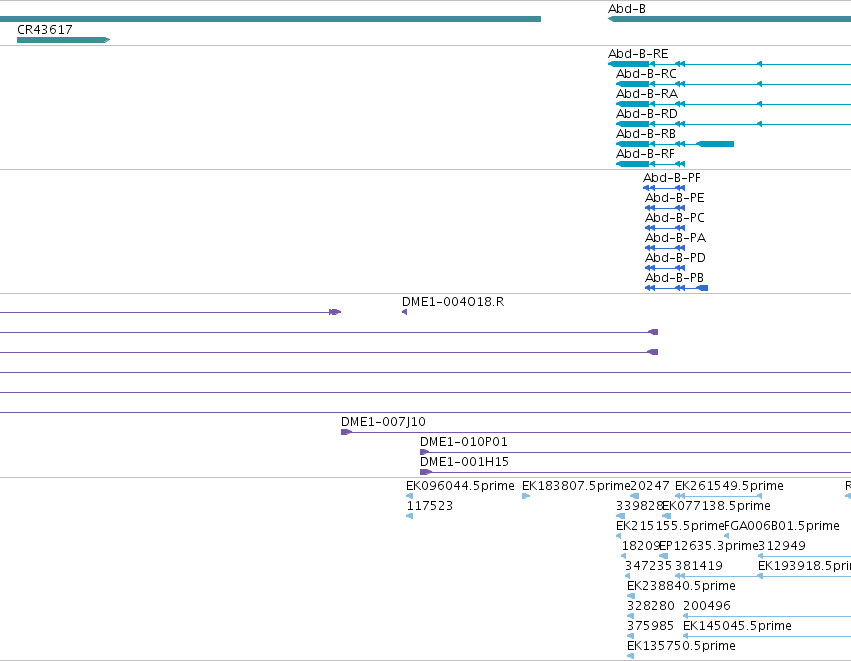
Task: Click the EK238840.5prime EST label
Action: [681, 587]
